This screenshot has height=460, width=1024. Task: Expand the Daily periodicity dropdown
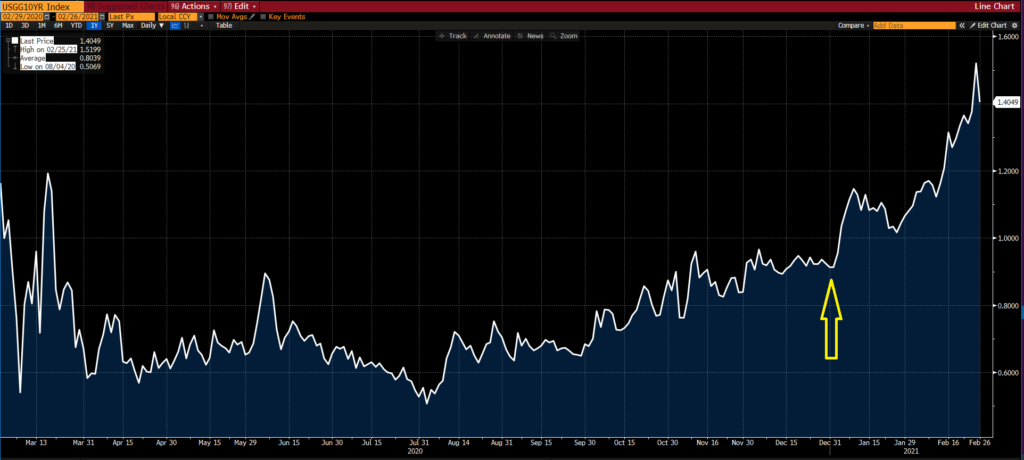pos(153,25)
